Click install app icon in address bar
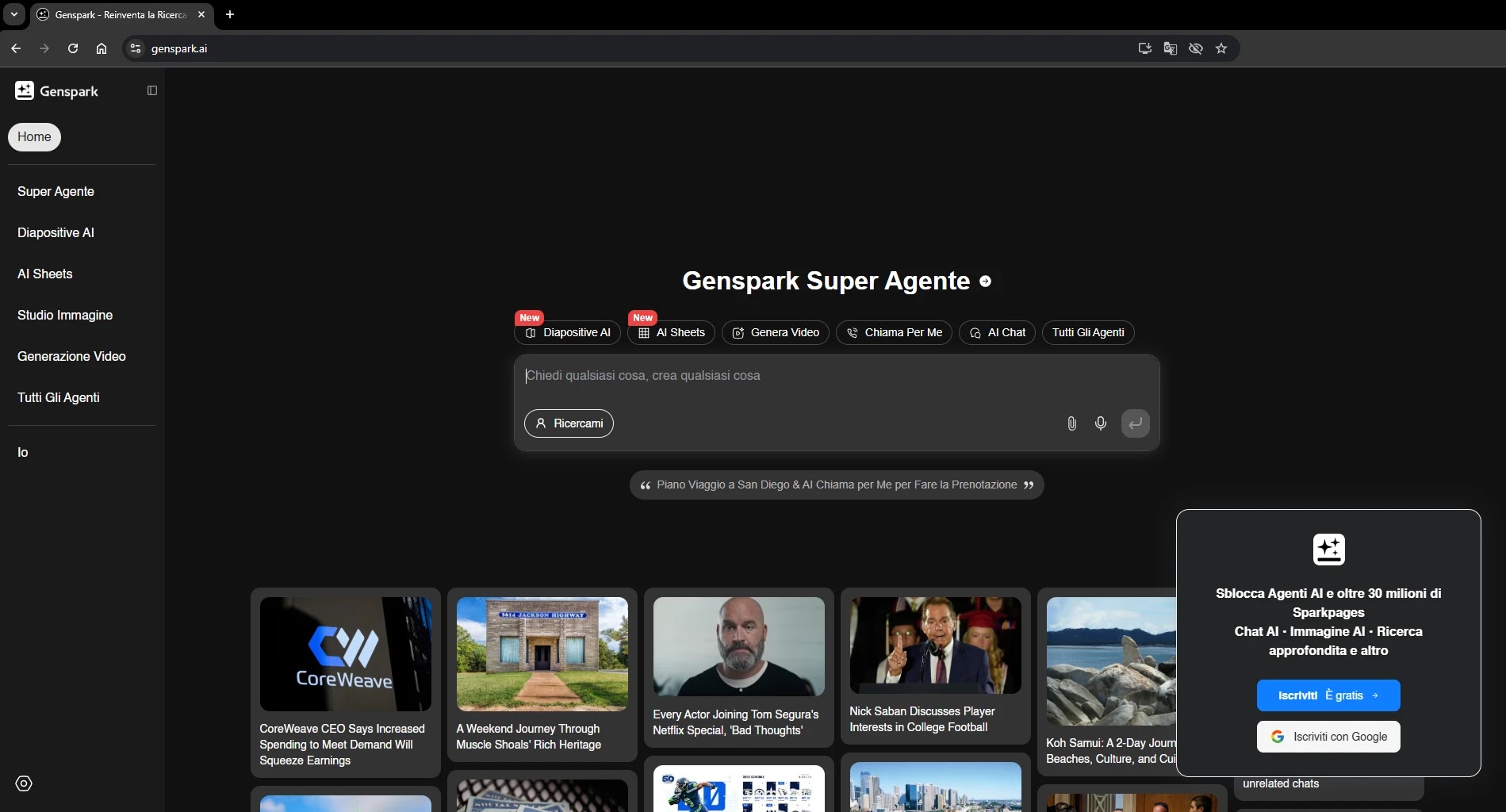 point(1145,48)
